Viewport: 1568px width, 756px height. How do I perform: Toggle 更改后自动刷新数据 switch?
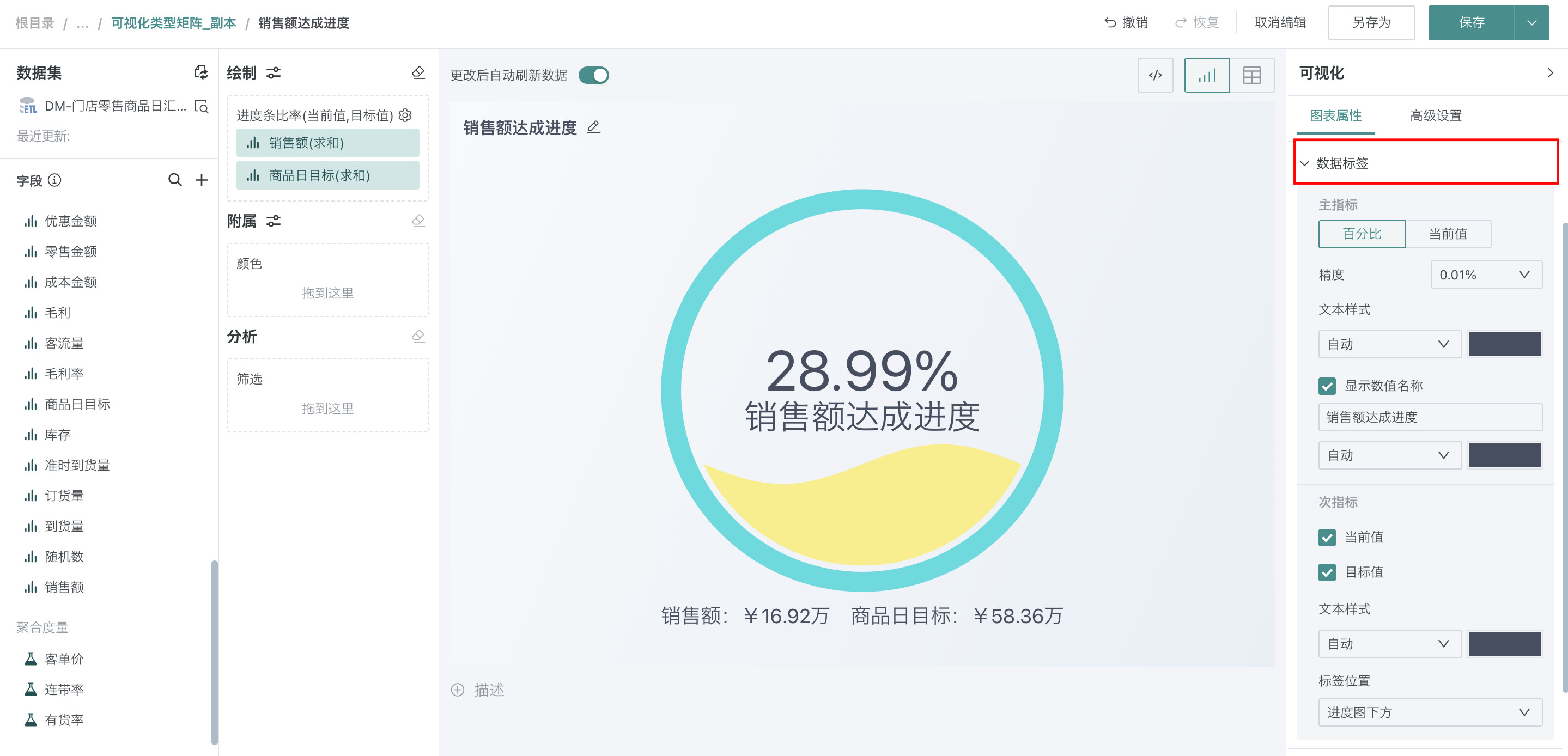coord(593,76)
